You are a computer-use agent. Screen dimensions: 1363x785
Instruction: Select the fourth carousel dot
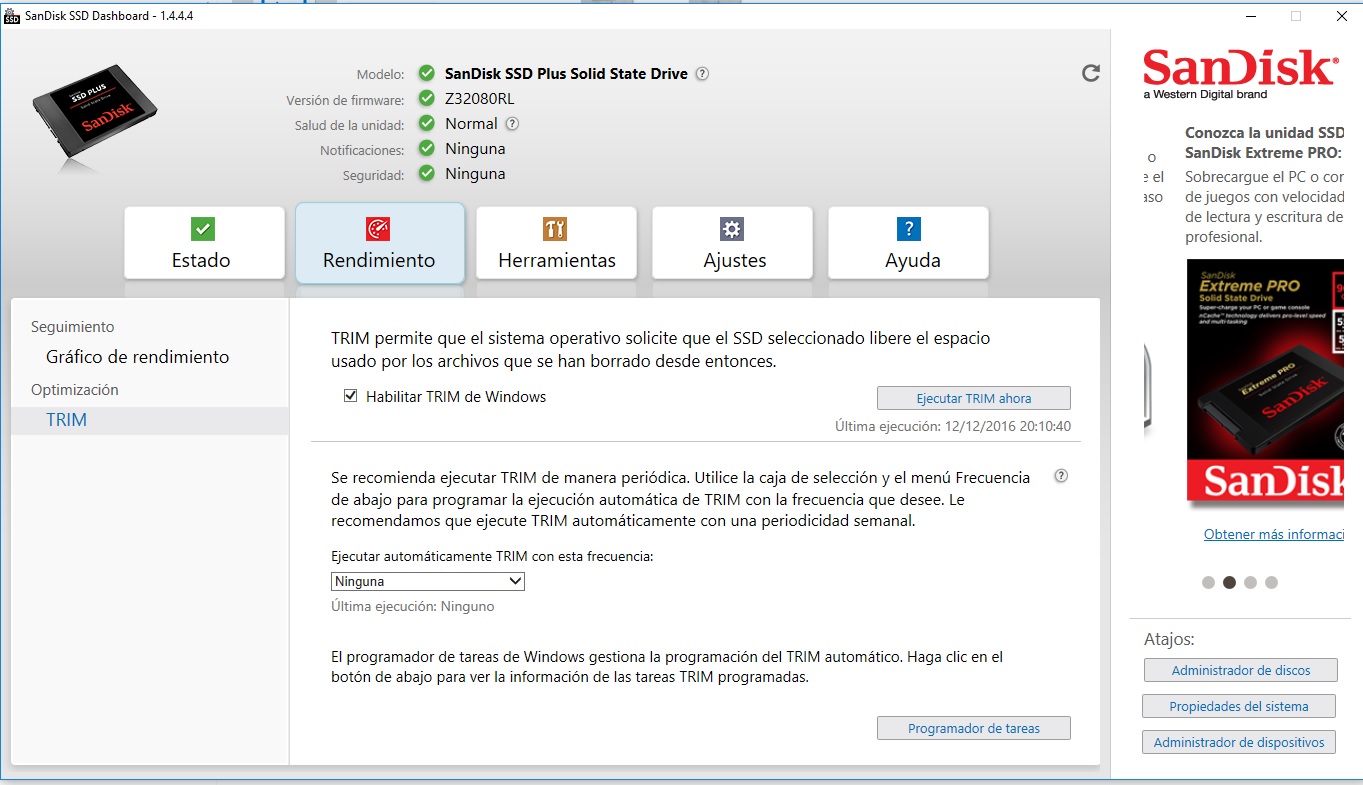click(x=1271, y=582)
